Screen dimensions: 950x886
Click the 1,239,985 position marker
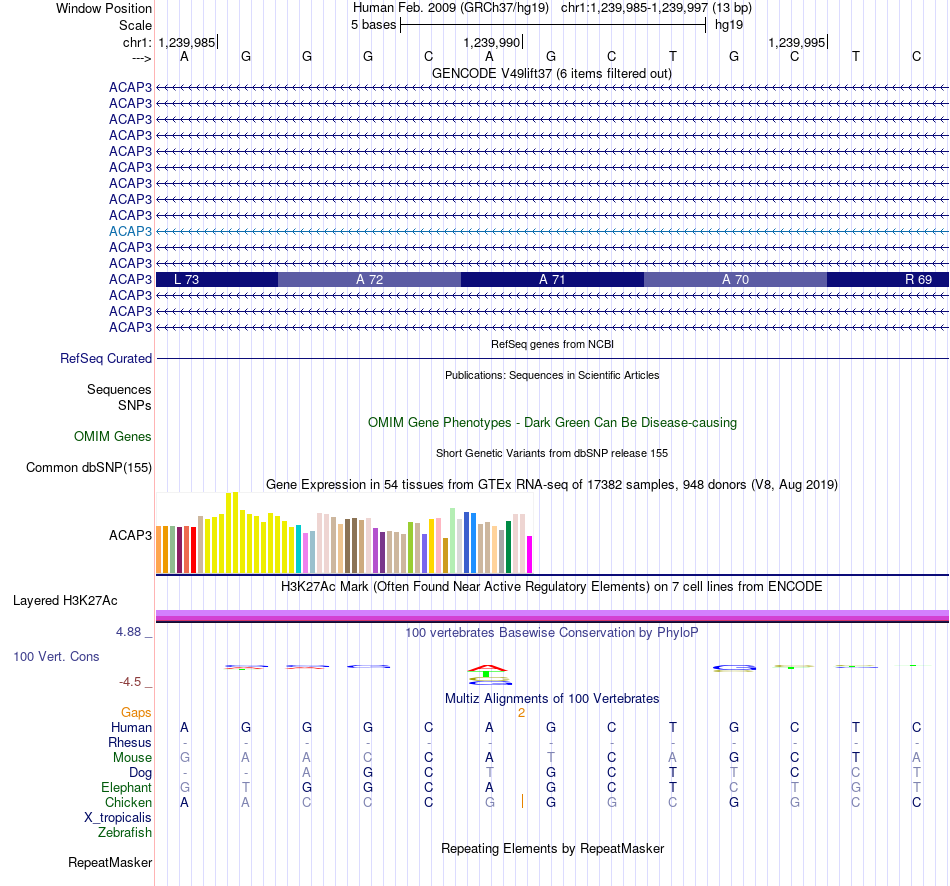pyautogui.click(x=188, y=42)
